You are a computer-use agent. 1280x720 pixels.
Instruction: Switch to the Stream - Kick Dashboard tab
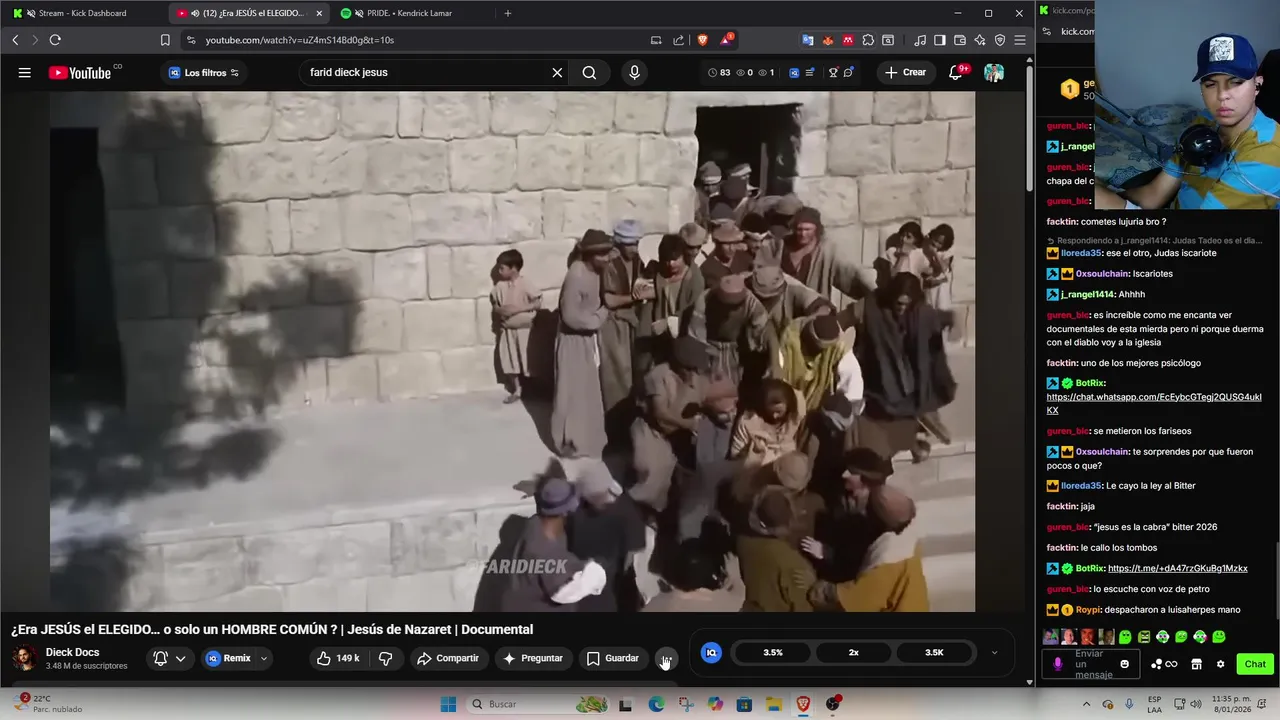pyautogui.click(x=82, y=13)
